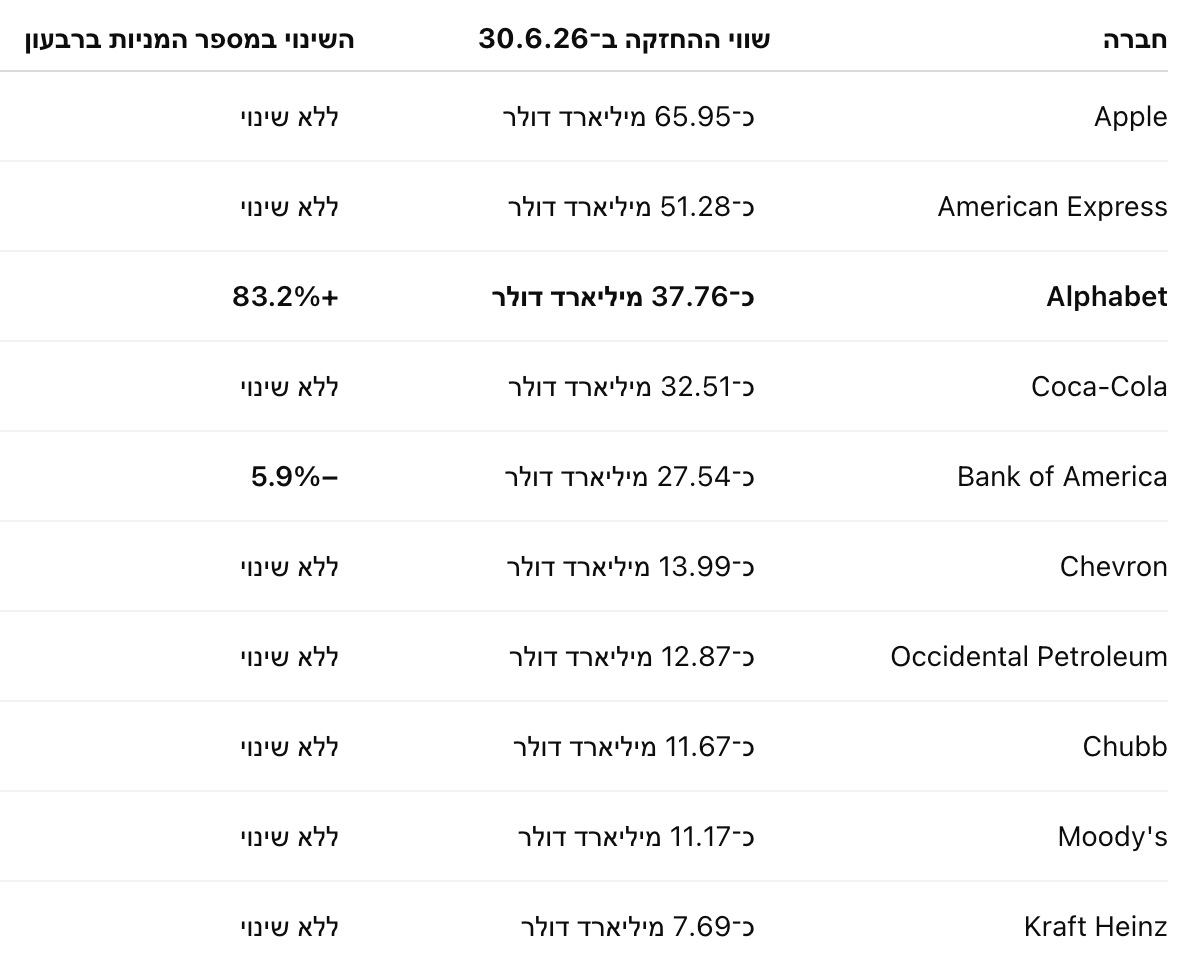Viewport: 1182px width, 976px height.
Task: Select the American Express company name
Action: [1052, 207]
